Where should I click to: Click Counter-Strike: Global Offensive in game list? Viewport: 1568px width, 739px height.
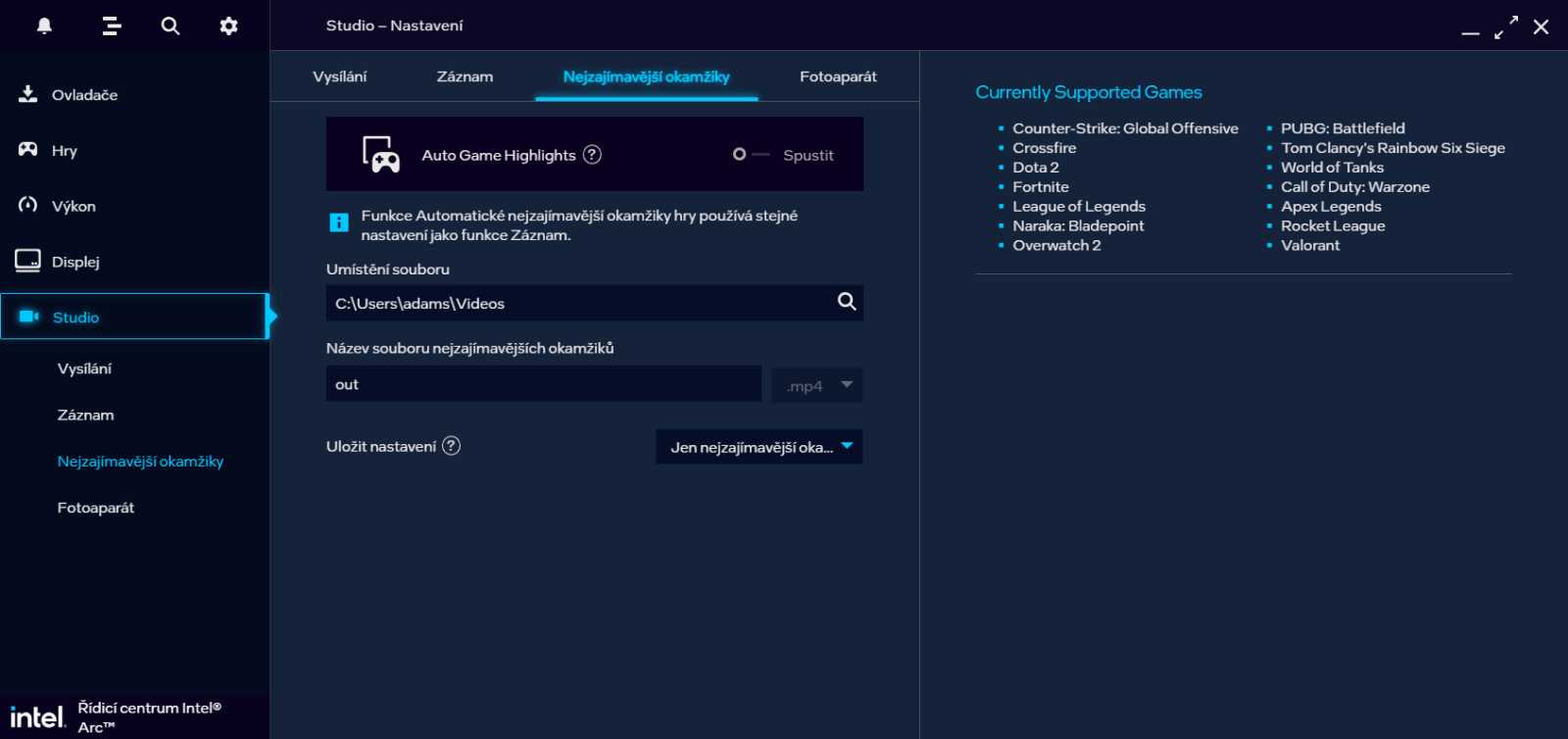pos(1125,128)
